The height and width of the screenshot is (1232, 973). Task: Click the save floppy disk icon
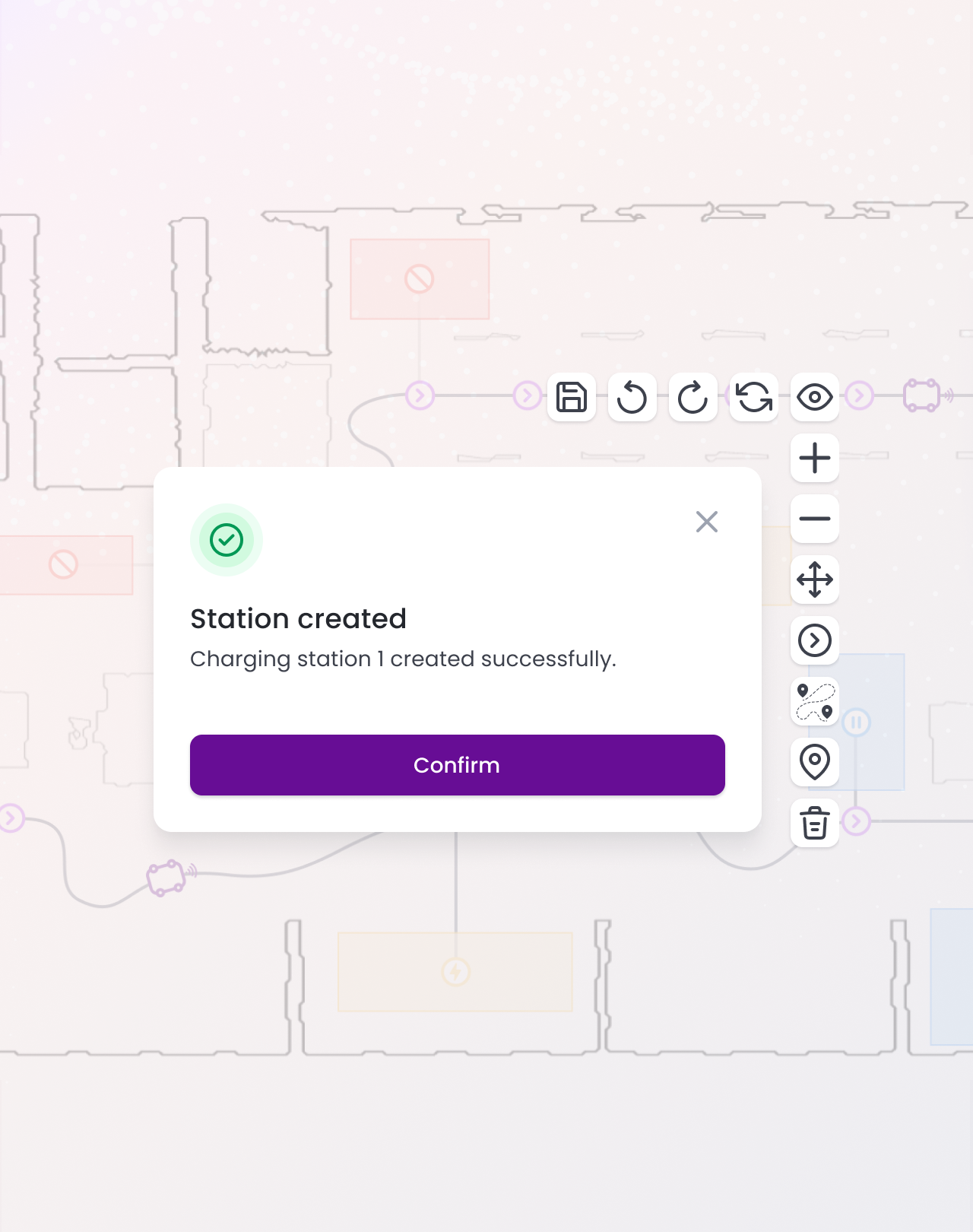(572, 397)
